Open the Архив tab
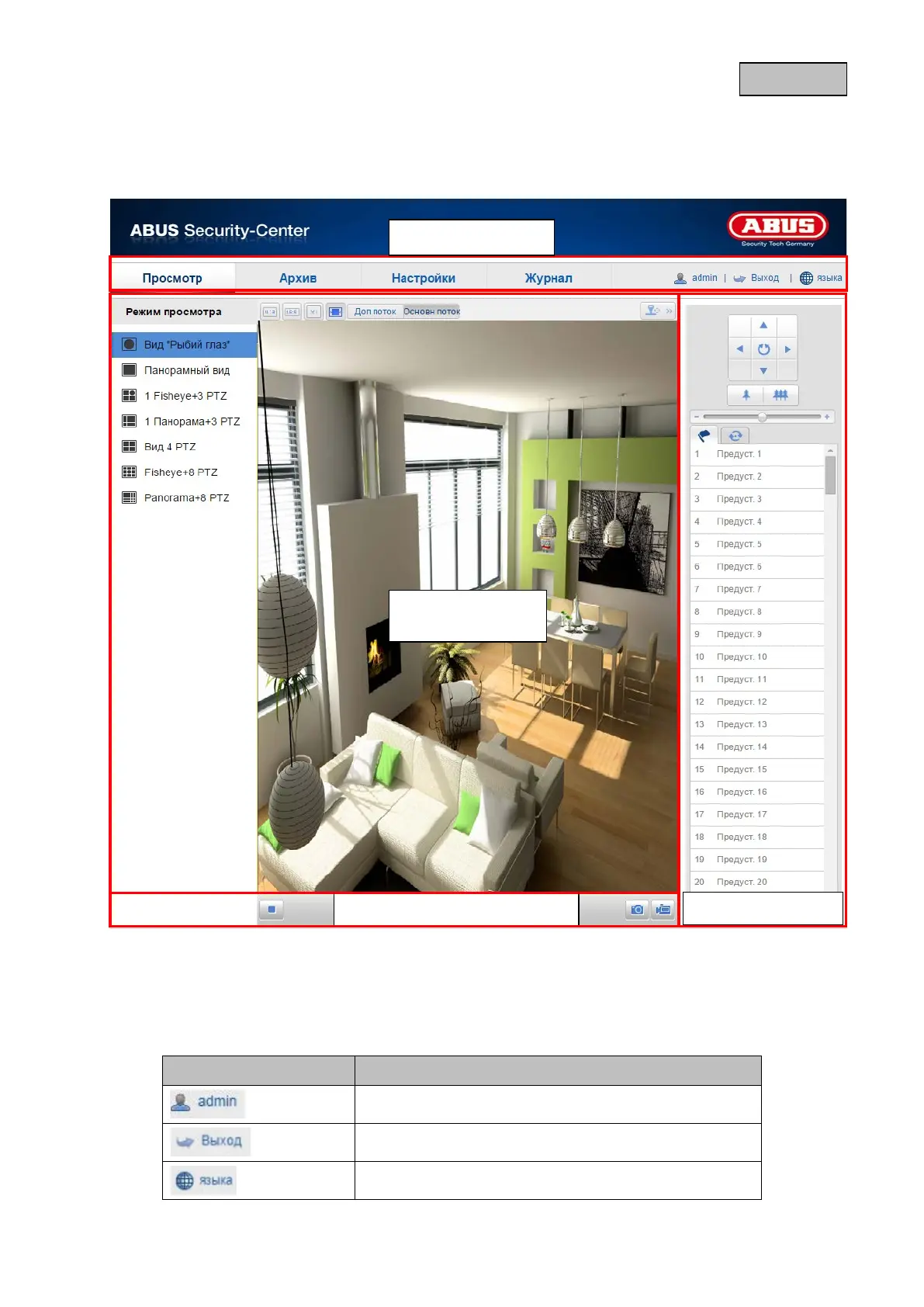The width and height of the screenshot is (924, 1307). (298, 278)
